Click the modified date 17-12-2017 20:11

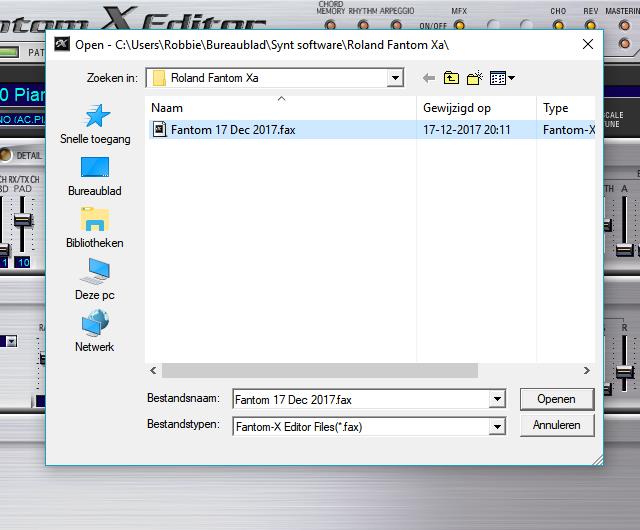467,130
